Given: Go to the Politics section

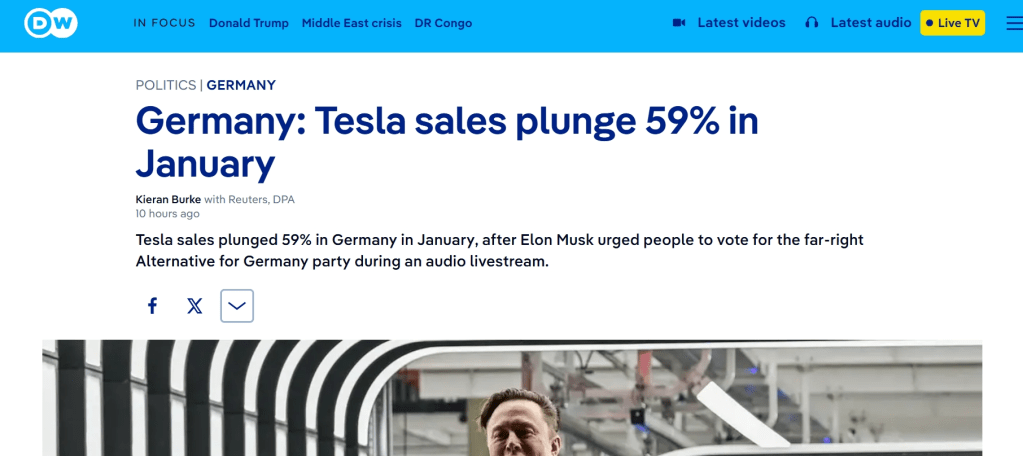Looking at the screenshot, I should (x=166, y=85).
